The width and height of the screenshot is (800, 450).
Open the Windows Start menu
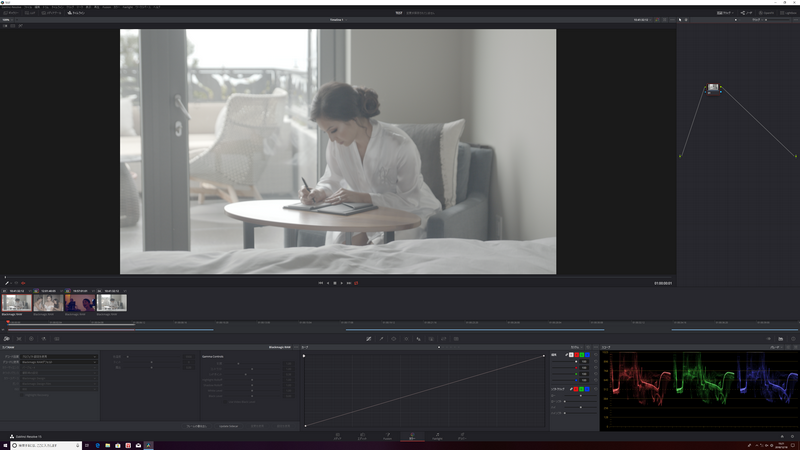(5, 445)
